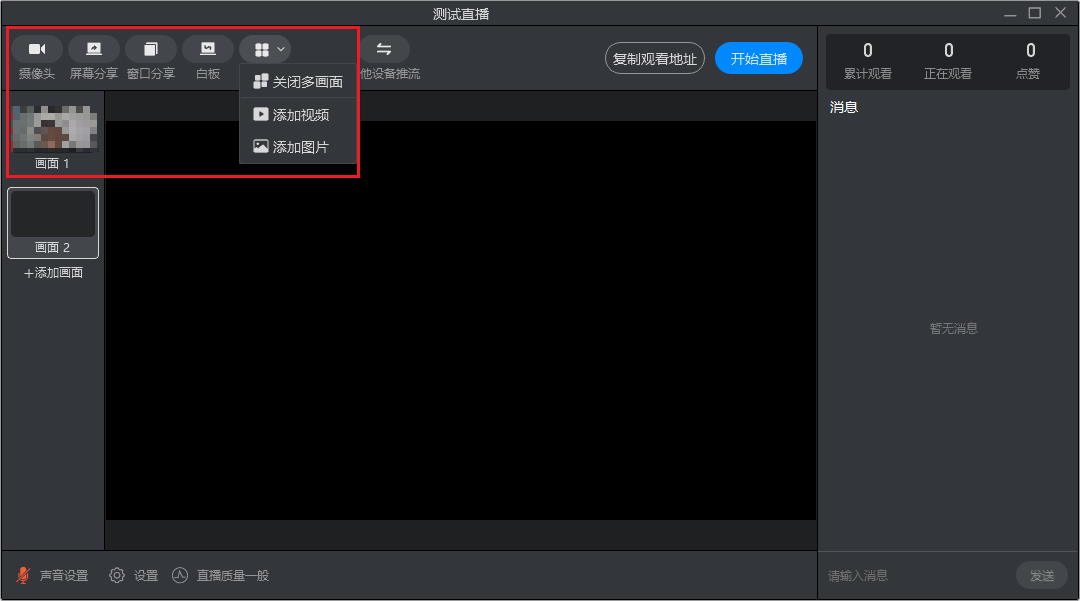
Task: Check 直播质量一般 stream quality status
Action: tap(233, 576)
